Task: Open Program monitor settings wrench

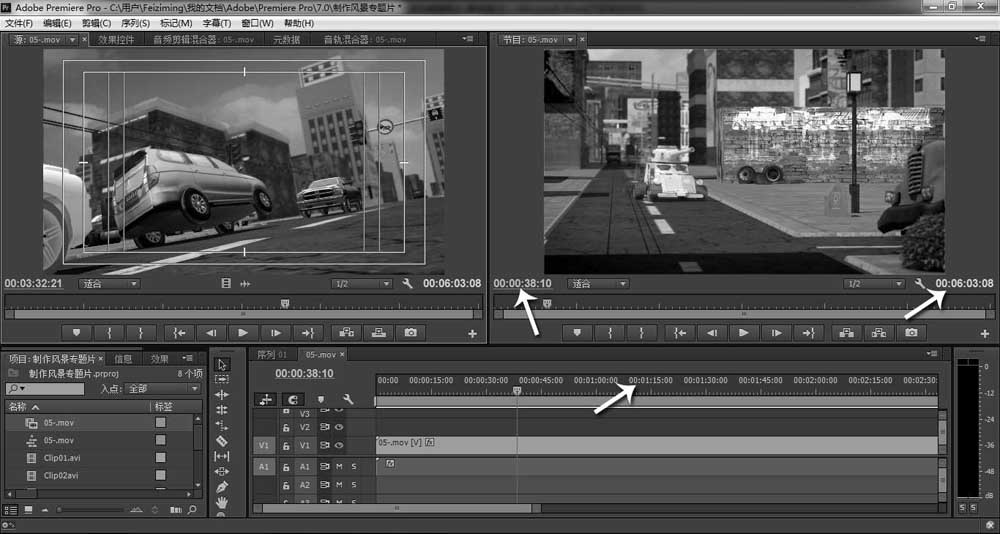Action: pyautogui.click(x=920, y=283)
